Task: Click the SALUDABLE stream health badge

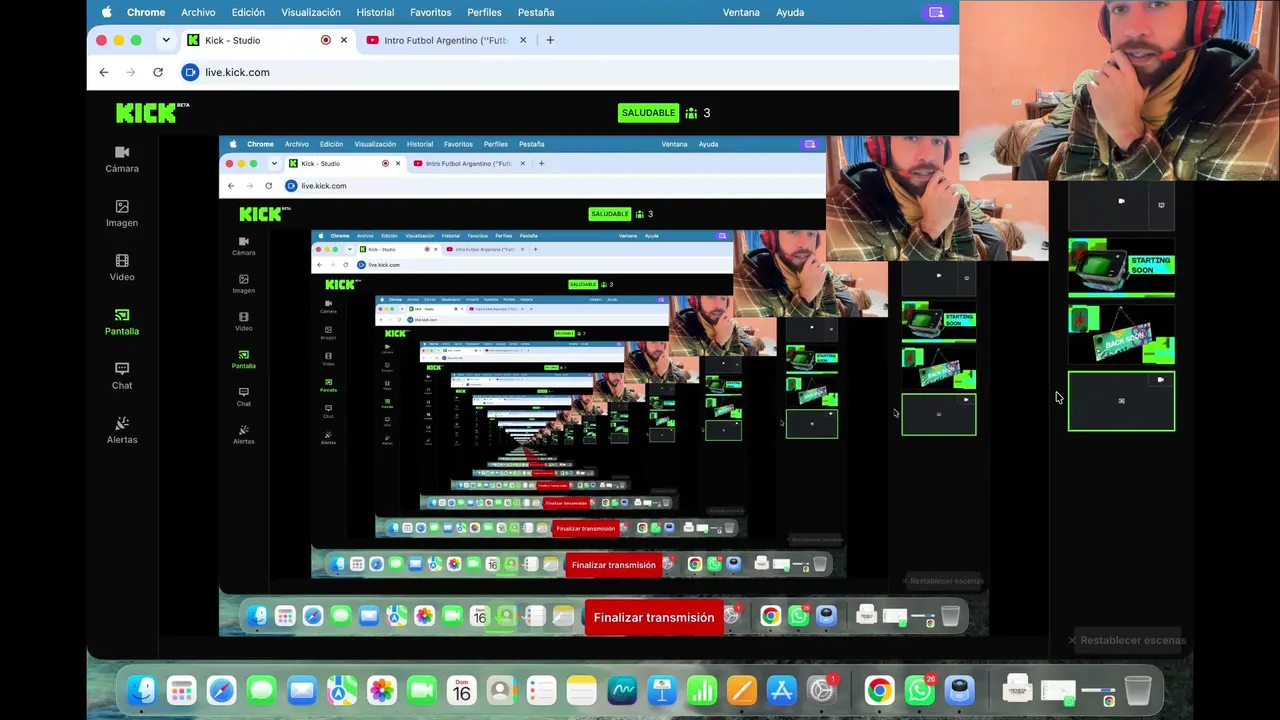Action: click(x=648, y=113)
